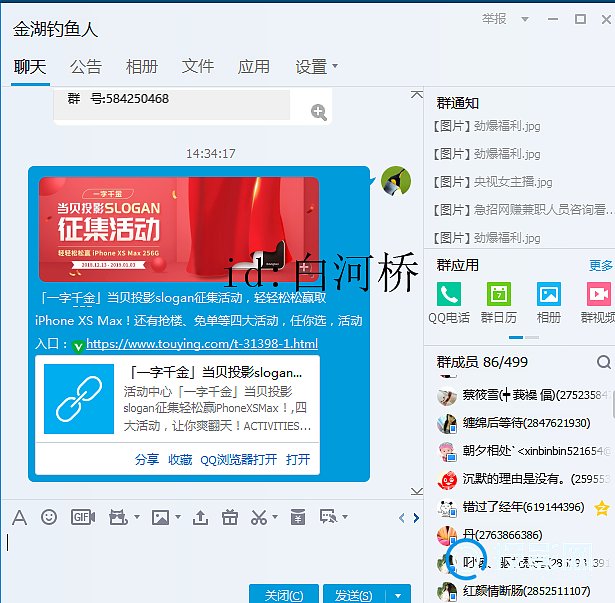Click the red packet wallet icon

[x=298, y=517]
